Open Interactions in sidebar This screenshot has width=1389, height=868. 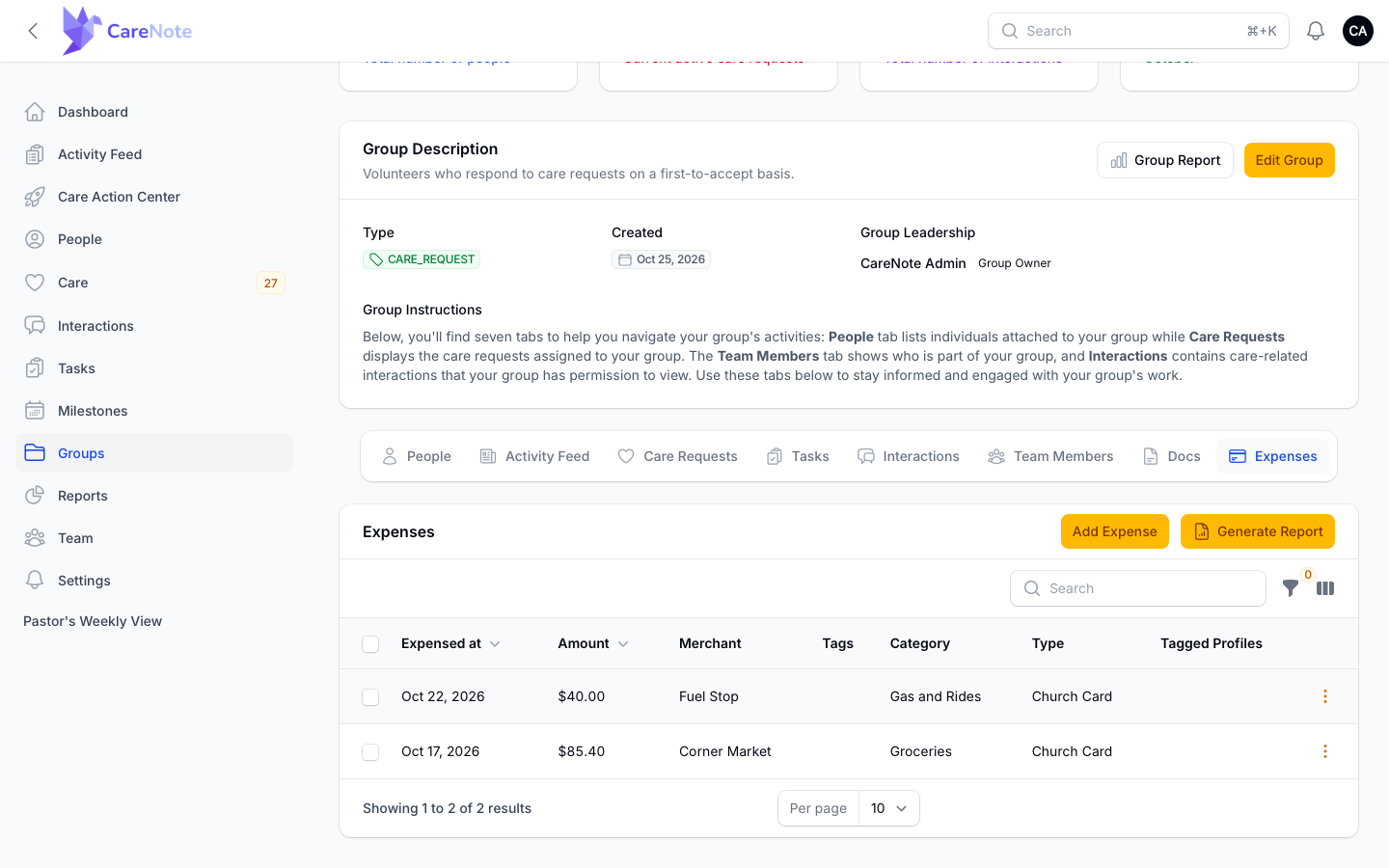point(154,326)
